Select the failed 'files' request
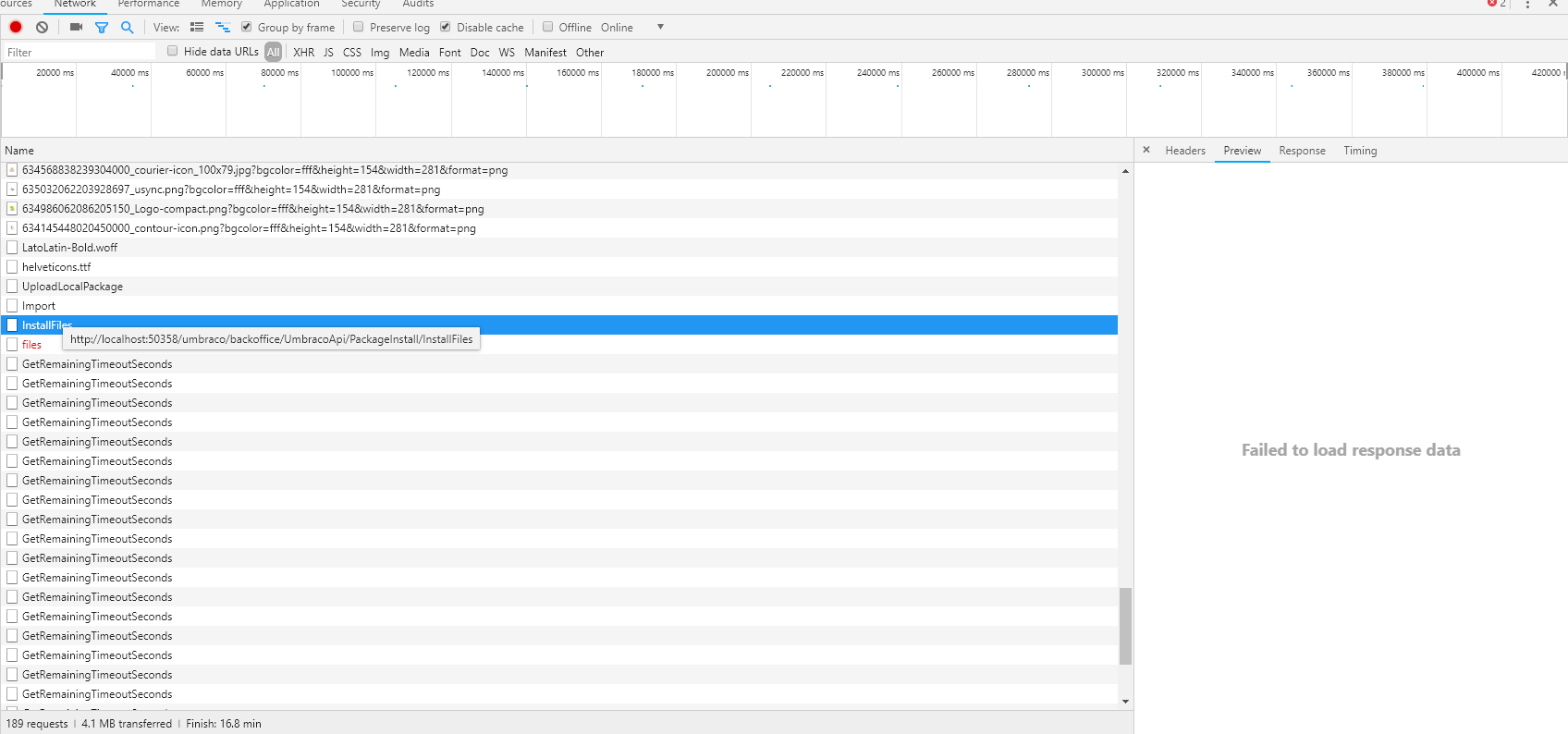This screenshot has height=734, width=1568. (x=31, y=345)
